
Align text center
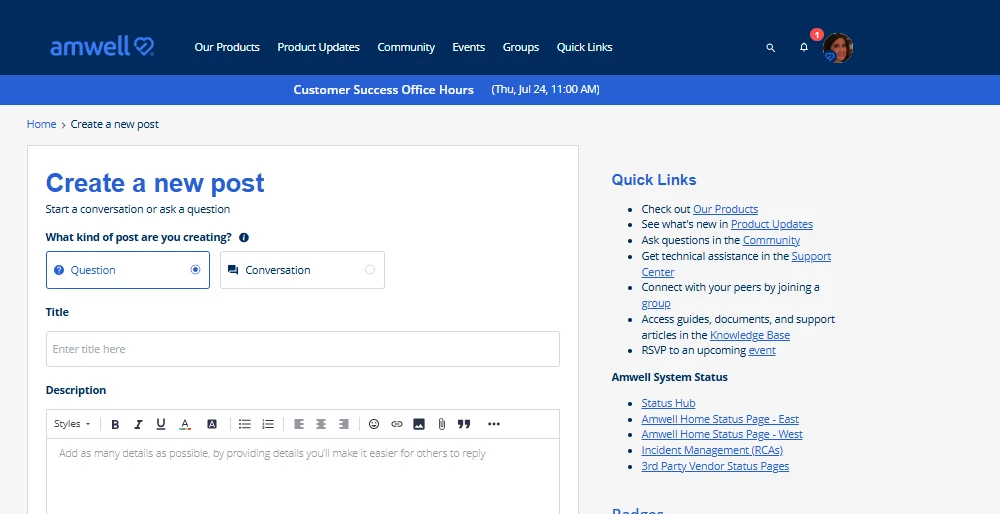point(321,424)
